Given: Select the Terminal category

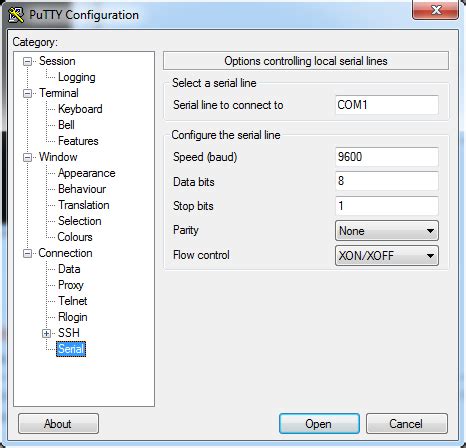Looking at the screenshot, I should pyautogui.click(x=59, y=93).
